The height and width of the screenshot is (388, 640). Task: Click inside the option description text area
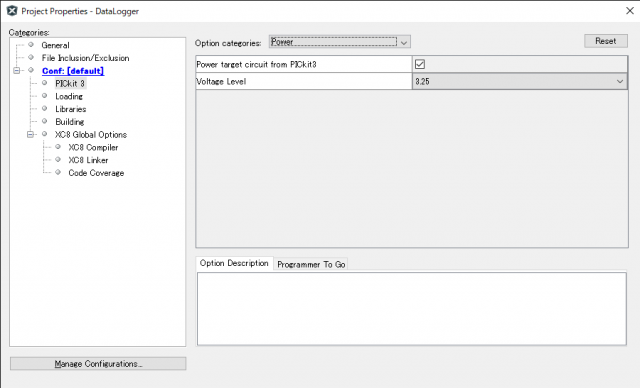[x=411, y=309]
